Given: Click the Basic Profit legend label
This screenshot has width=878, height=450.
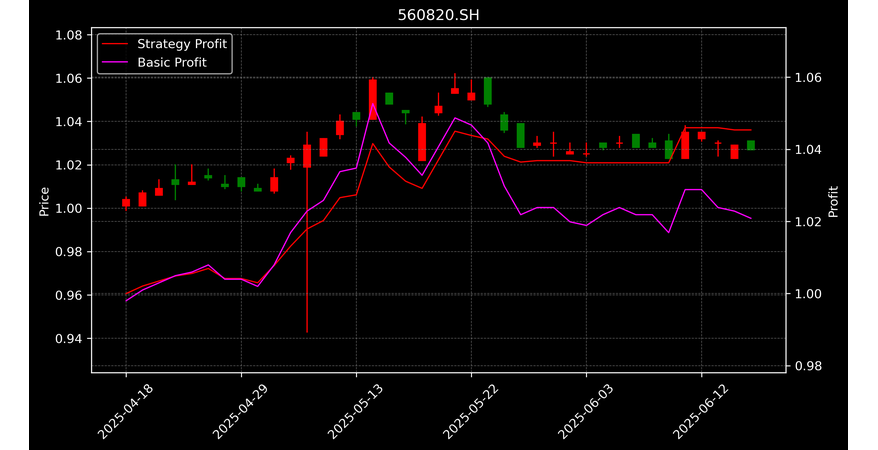Looking at the screenshot, I should 172,62.
